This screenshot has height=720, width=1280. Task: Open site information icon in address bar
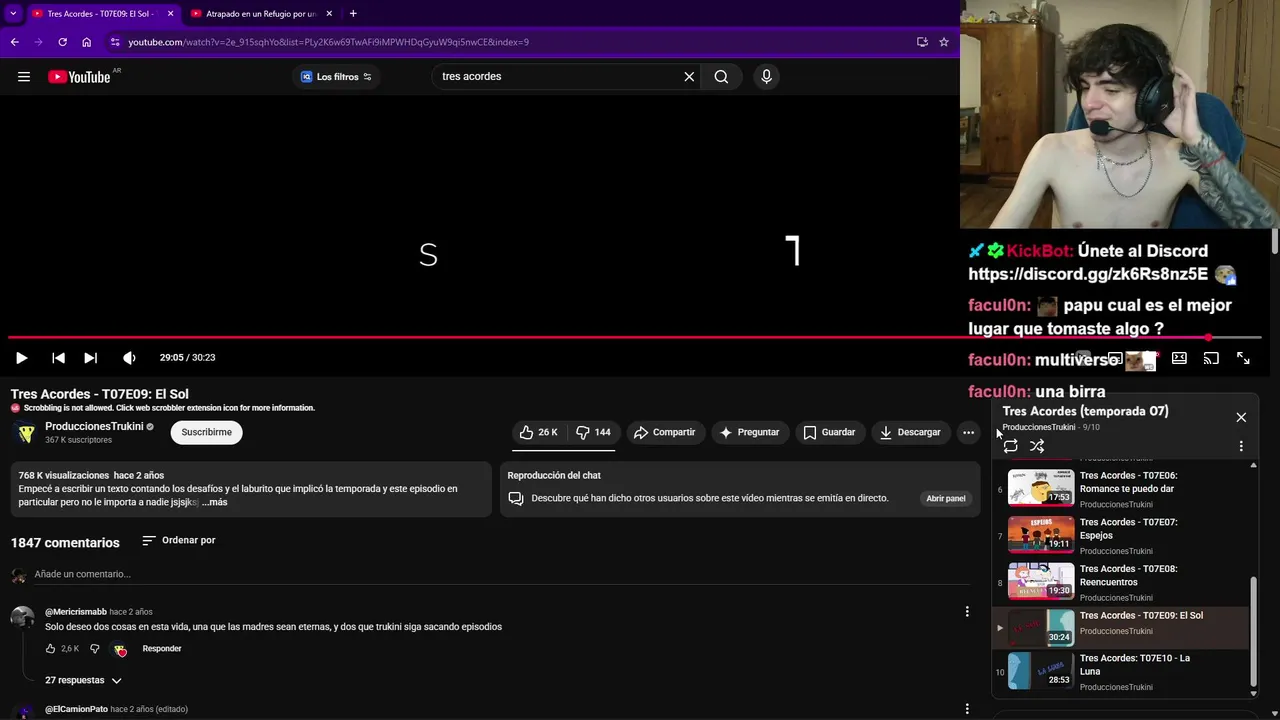[x=115, y=42]
